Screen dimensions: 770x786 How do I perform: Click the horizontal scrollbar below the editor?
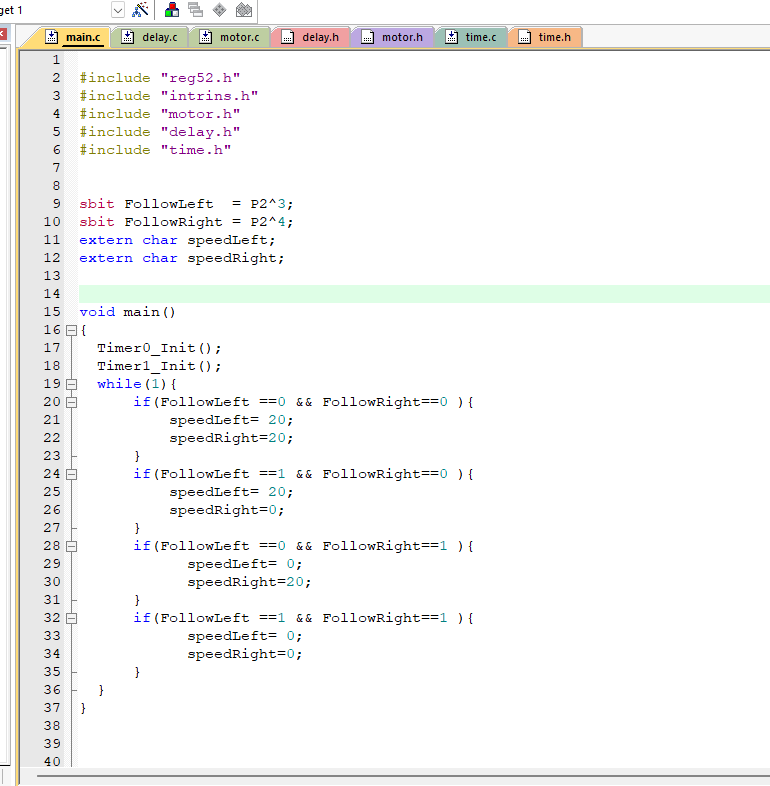(x=403, y=776)
